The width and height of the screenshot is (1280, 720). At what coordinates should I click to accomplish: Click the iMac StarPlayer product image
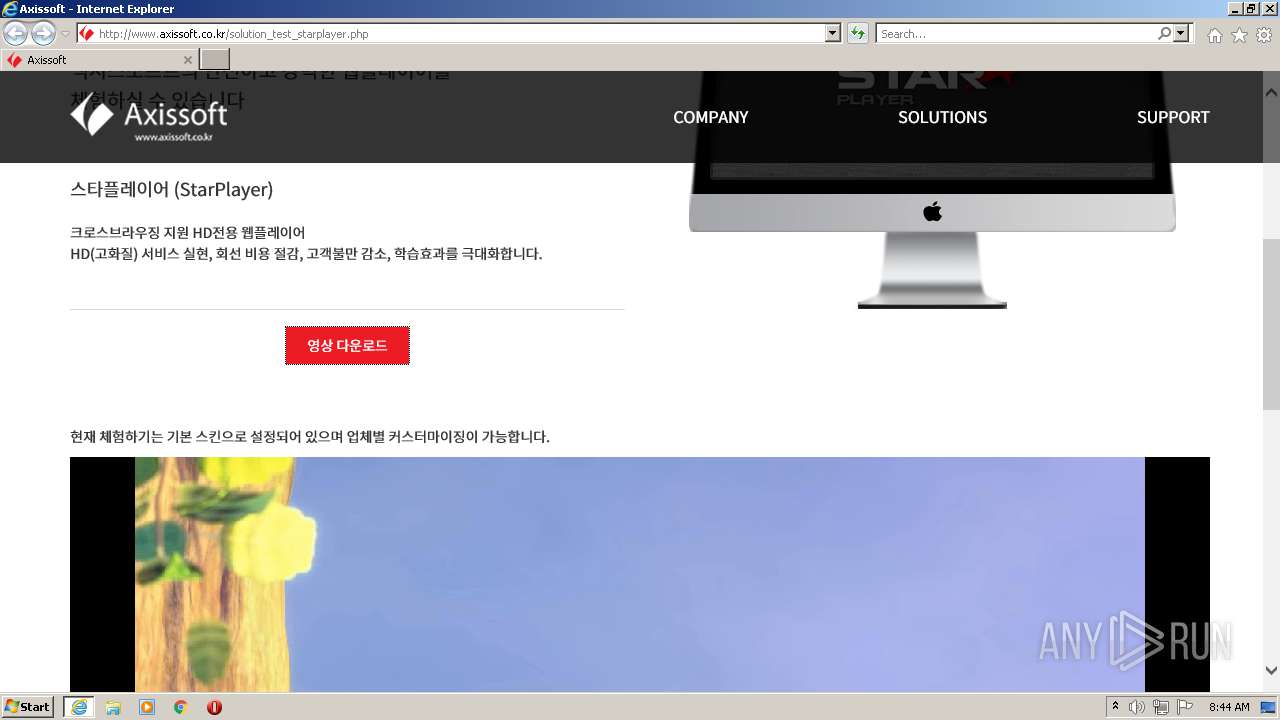point(932,190)
